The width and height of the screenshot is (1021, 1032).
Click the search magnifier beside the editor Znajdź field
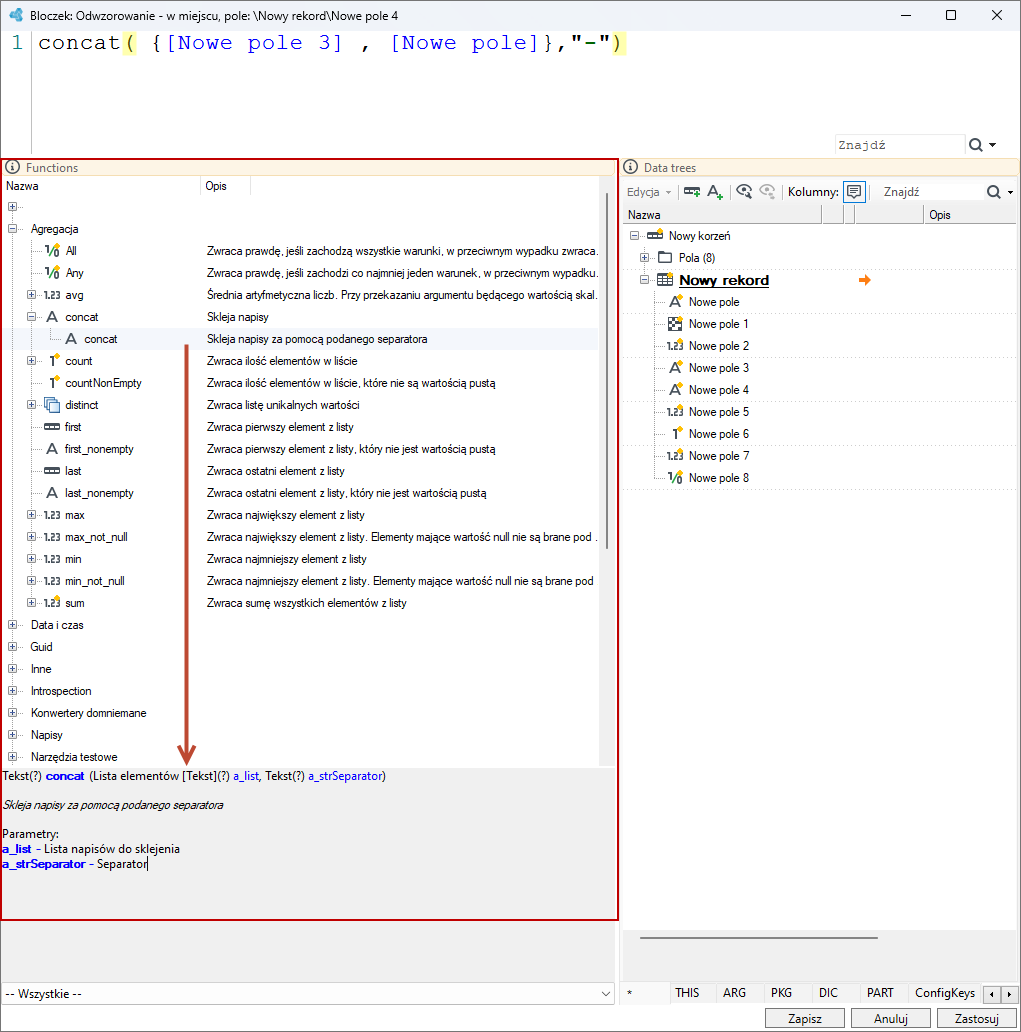pos(976,145)
